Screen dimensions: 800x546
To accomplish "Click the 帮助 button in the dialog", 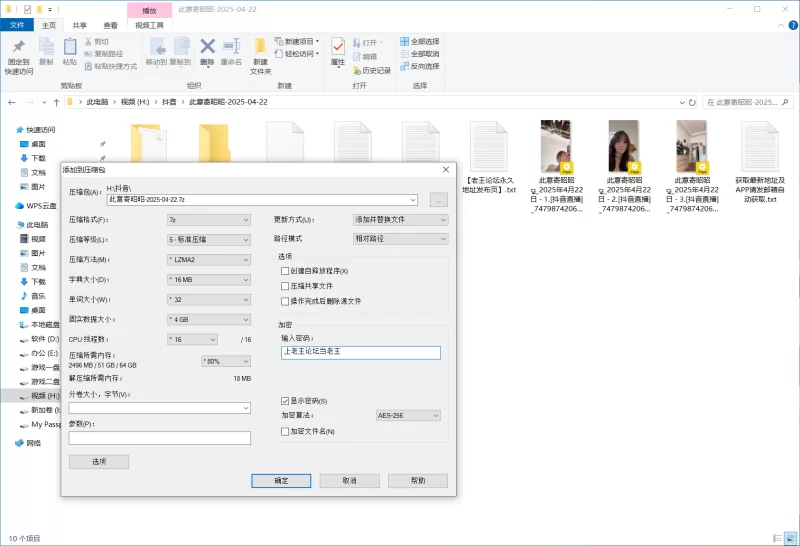I will pos(418,481).
